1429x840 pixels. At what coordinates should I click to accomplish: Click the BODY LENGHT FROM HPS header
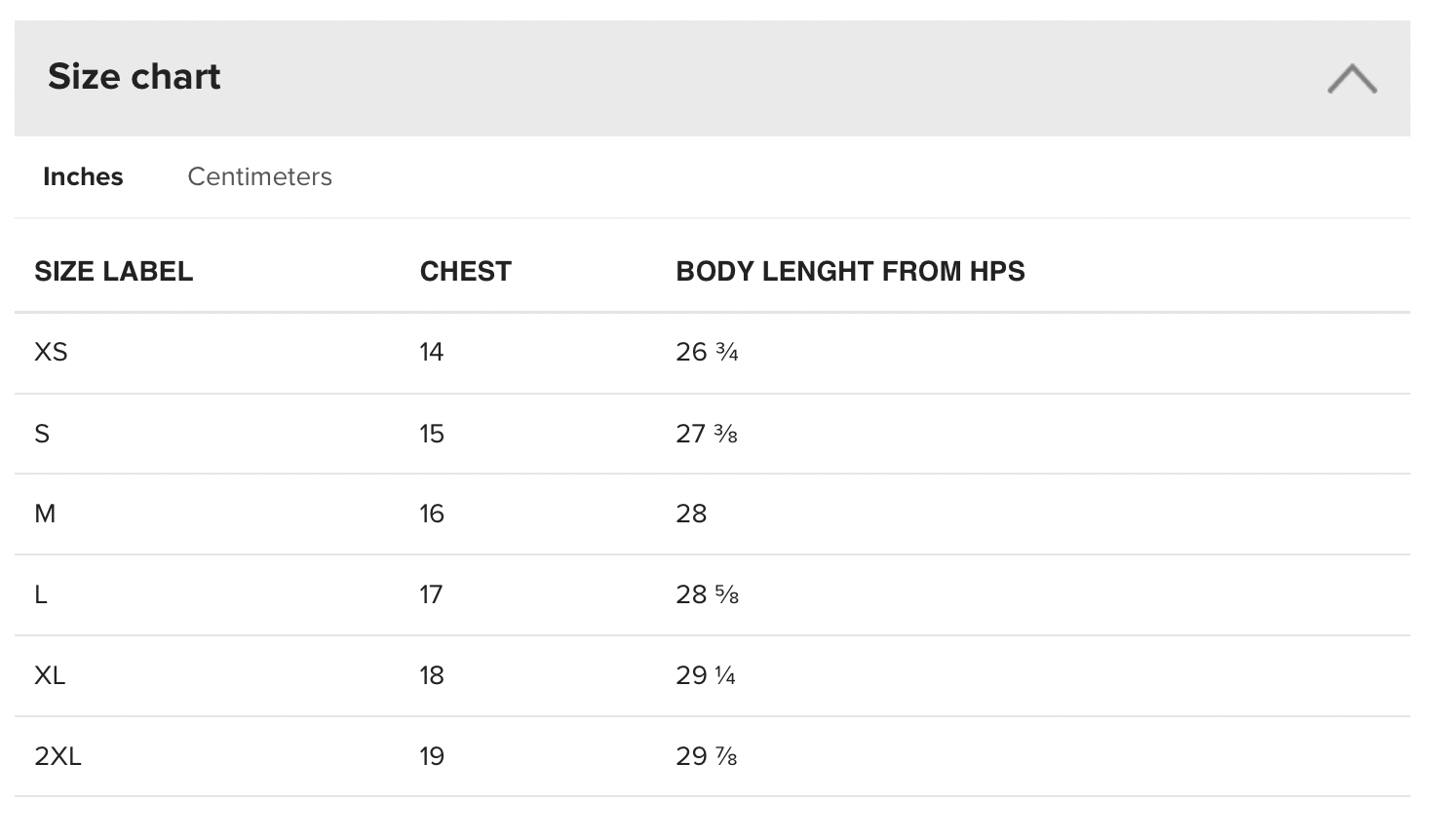point(850,271)
